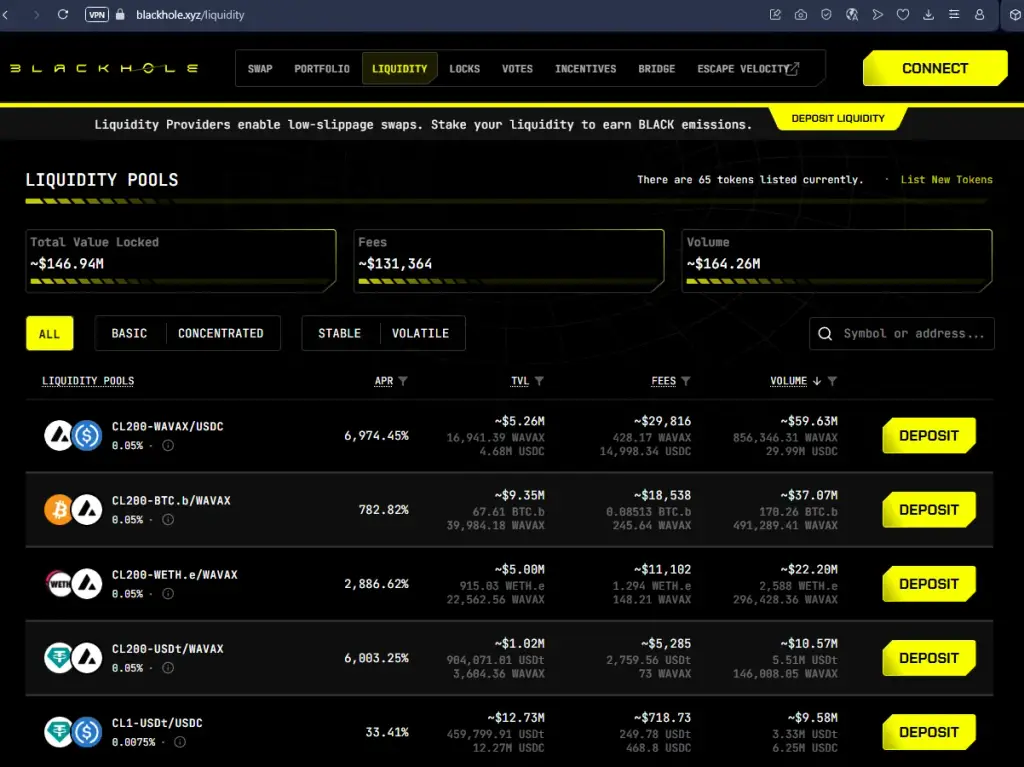
Task: Click the browser downloads icon
Action: tap(928, 14)
